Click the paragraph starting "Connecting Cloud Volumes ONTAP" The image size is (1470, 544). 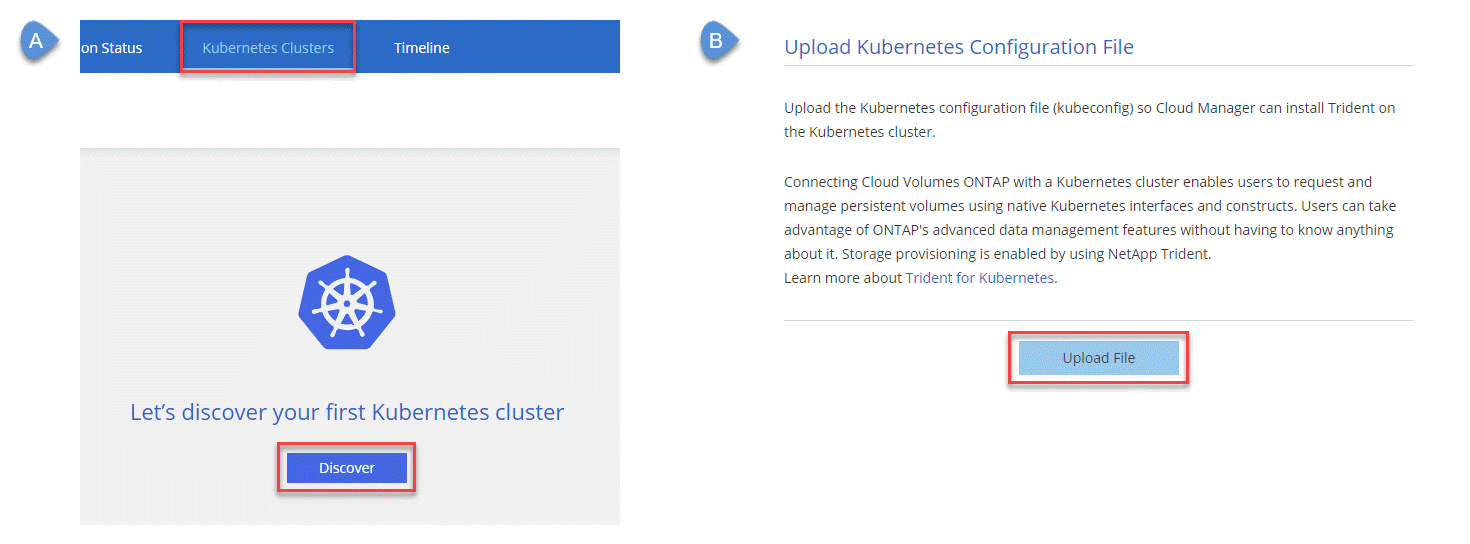(1089, 218)
